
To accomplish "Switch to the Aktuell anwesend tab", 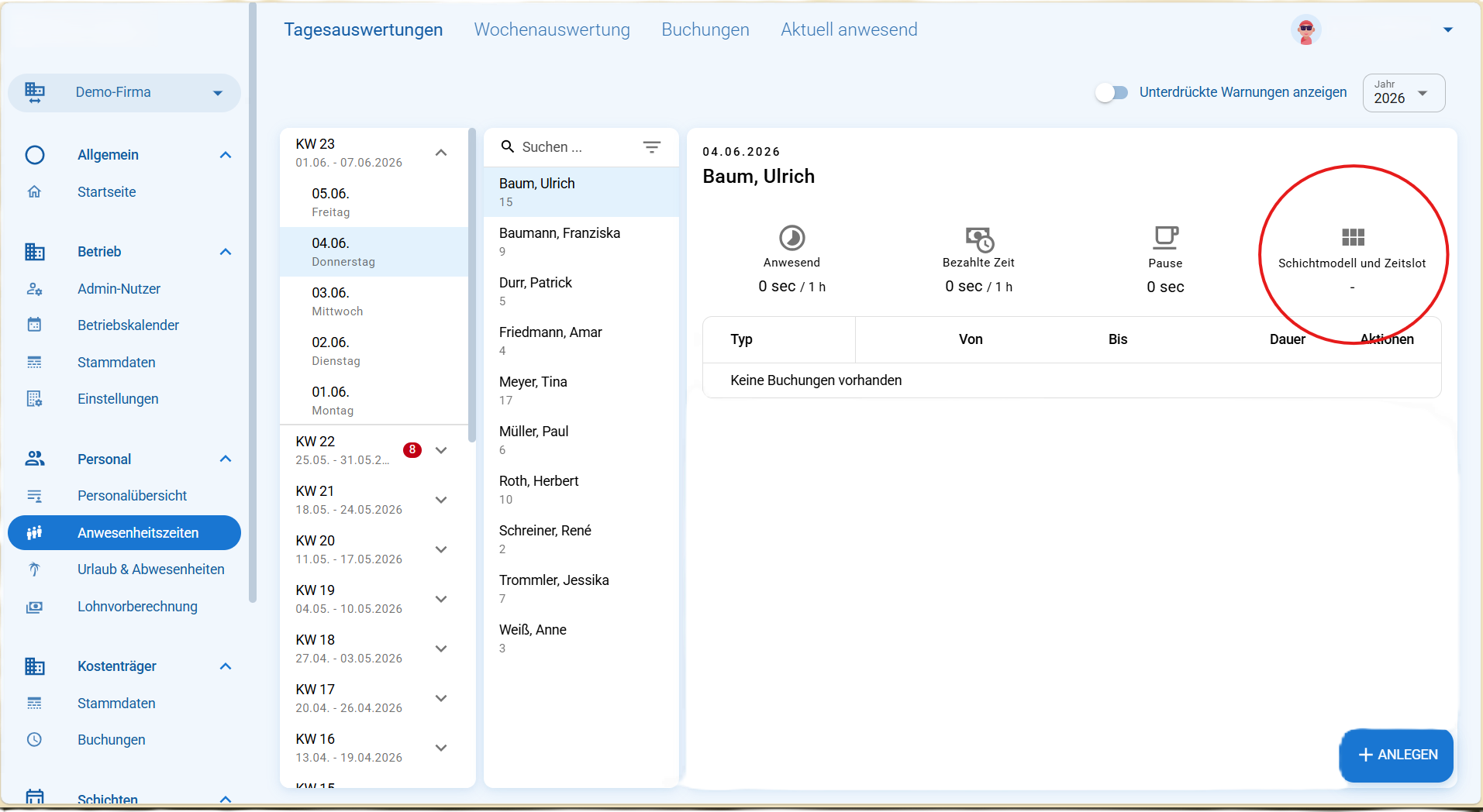I will (849, 29).
